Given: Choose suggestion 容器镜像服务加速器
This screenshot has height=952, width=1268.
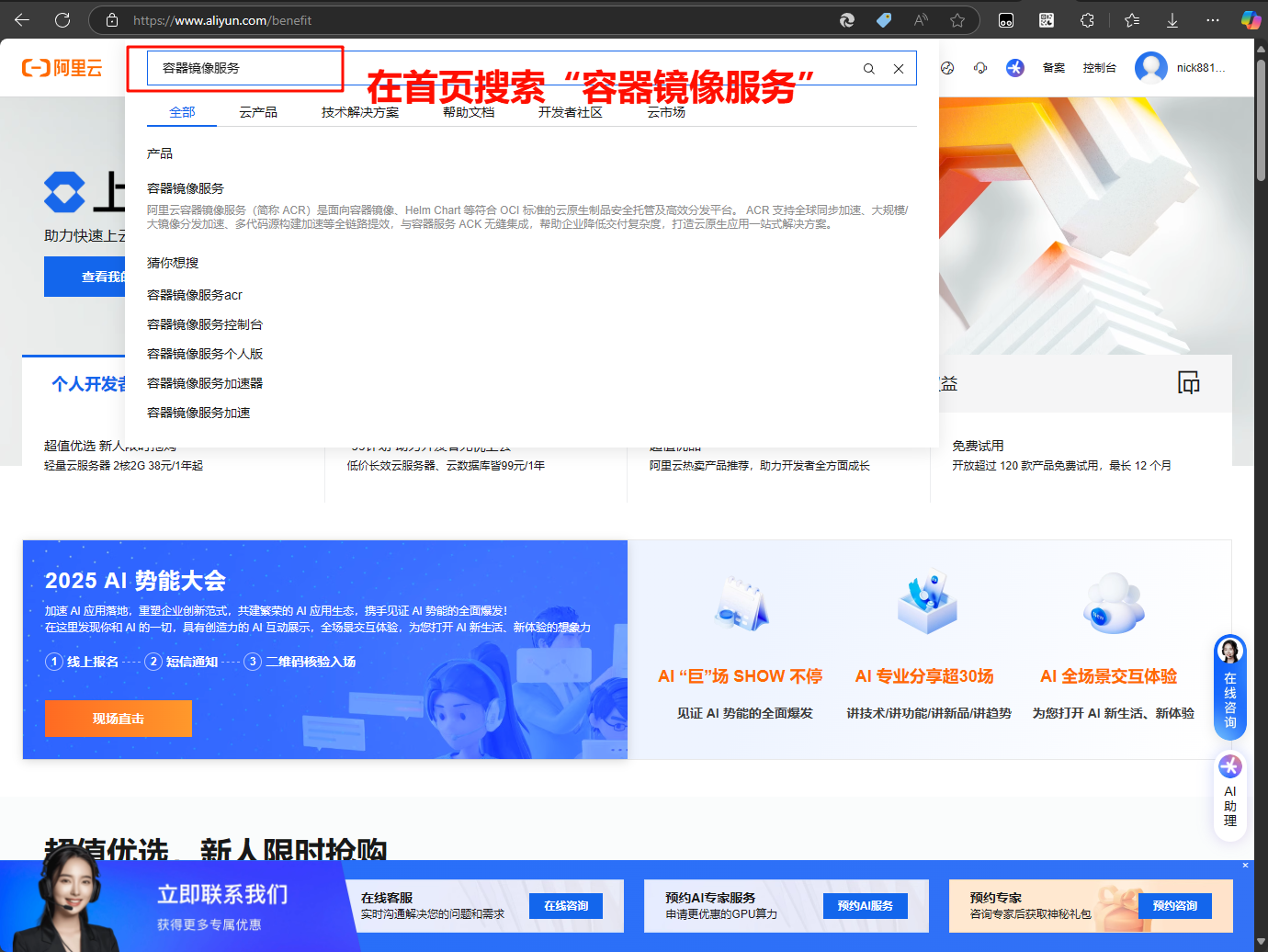Looking at the screenshot, I should tap(205, 383).
